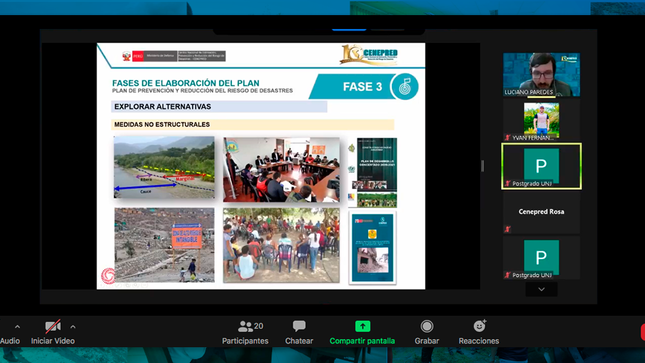The image size is (645, 363).
Task: Click the CENEPRED logo on slide
Action: 369,55
